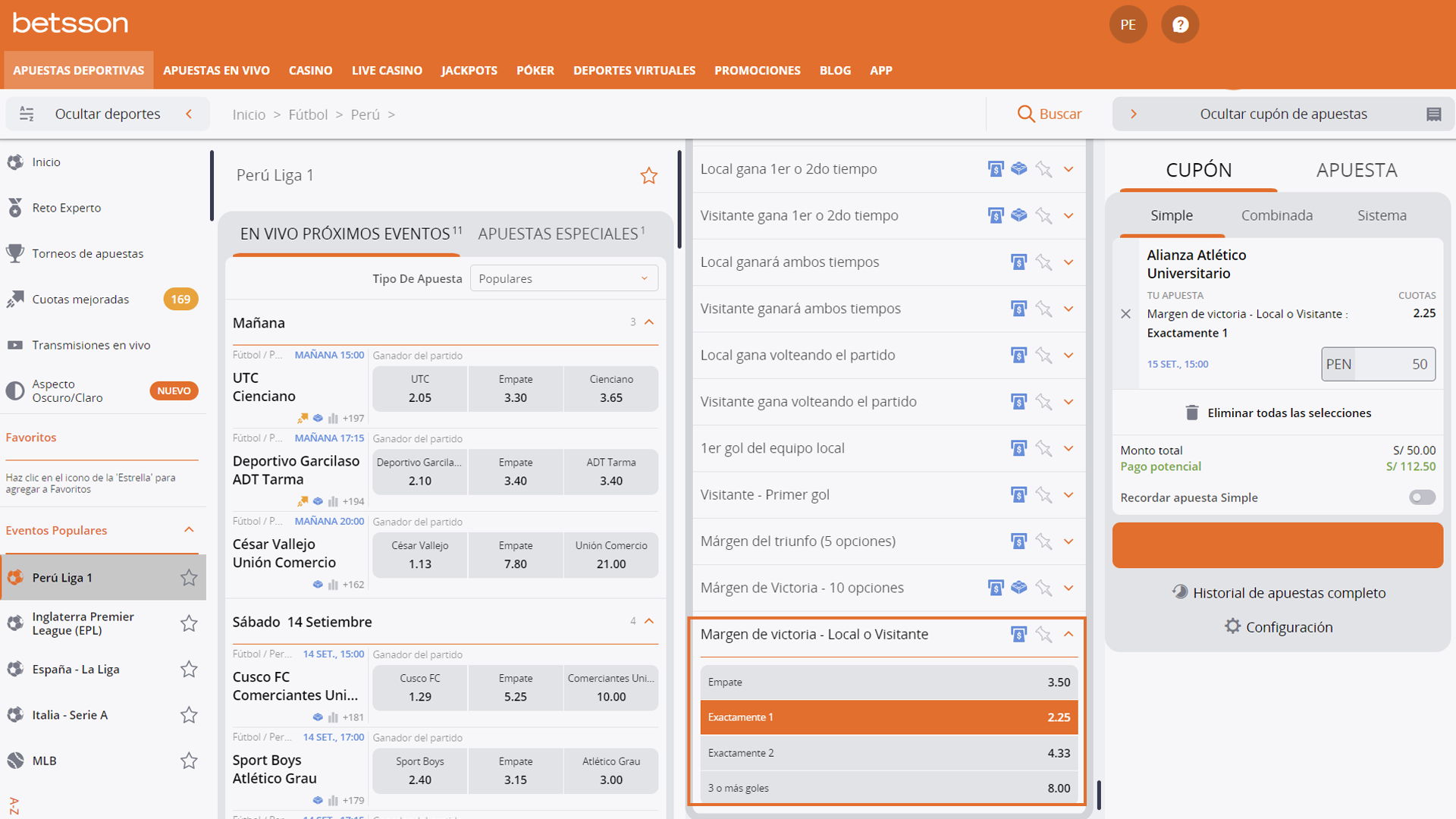
Task: Toggle Recordar apuesta Simple switch
Action: point(1422,497)
